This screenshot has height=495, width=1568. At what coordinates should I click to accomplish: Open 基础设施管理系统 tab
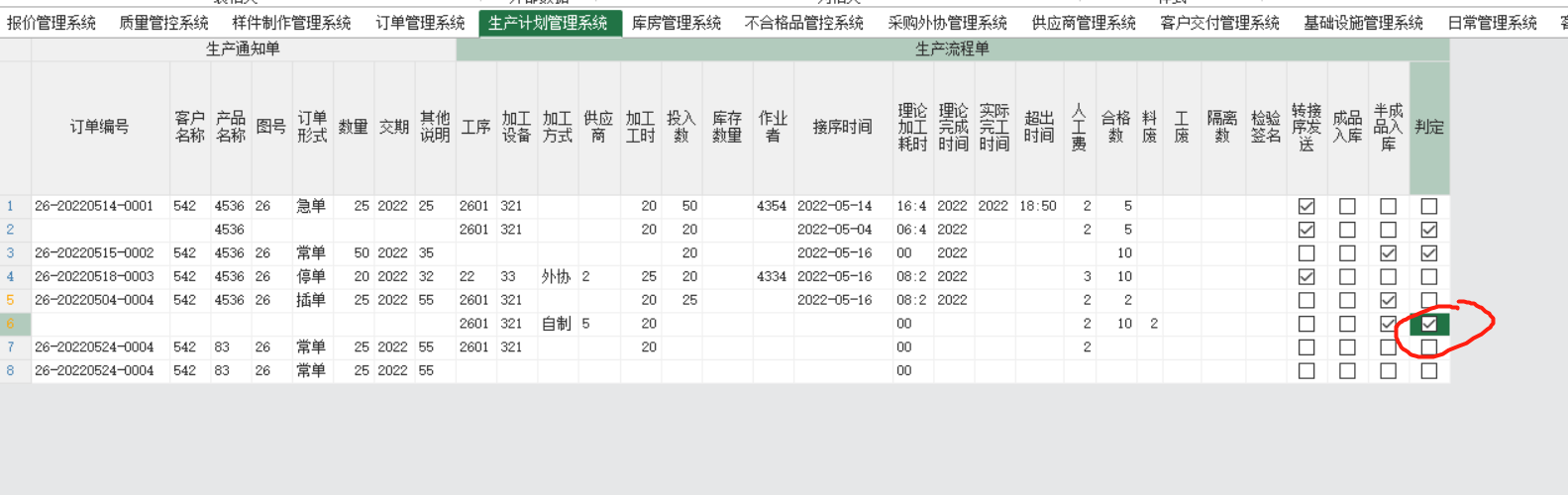tap(1363, 23)
